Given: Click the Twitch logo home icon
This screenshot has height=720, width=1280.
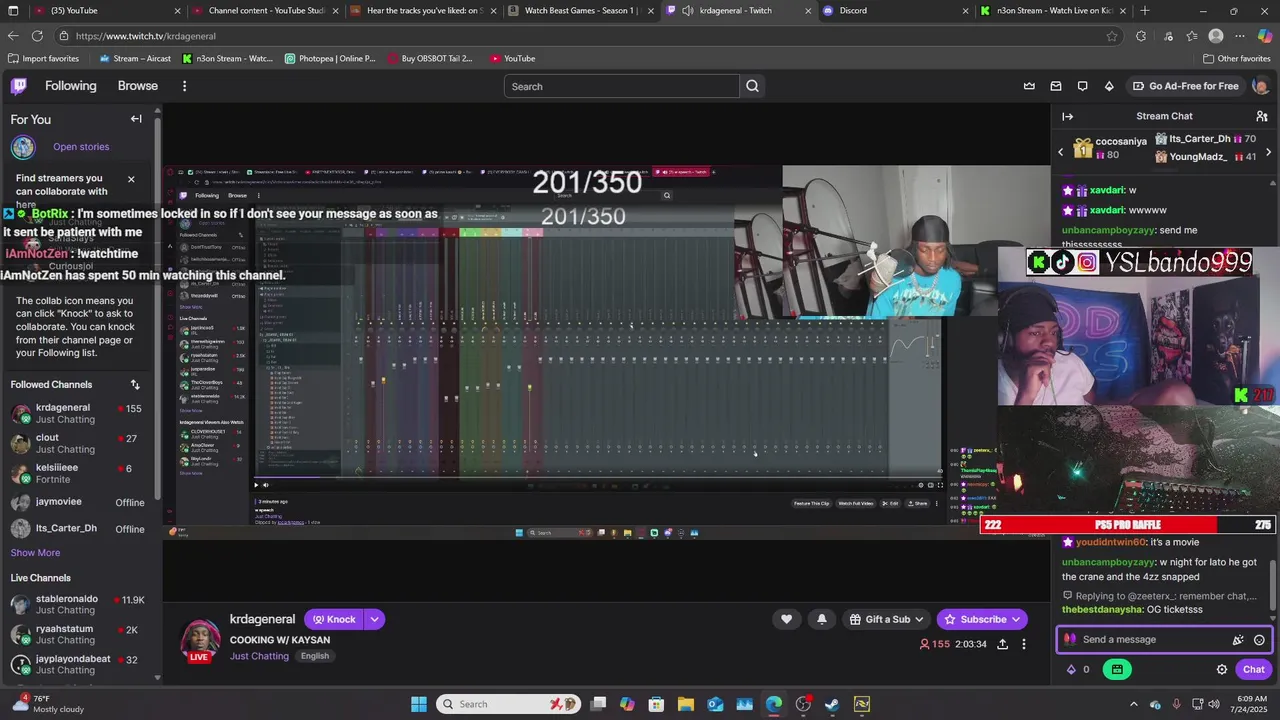Looking at the screenshot, I should (19, 86).
